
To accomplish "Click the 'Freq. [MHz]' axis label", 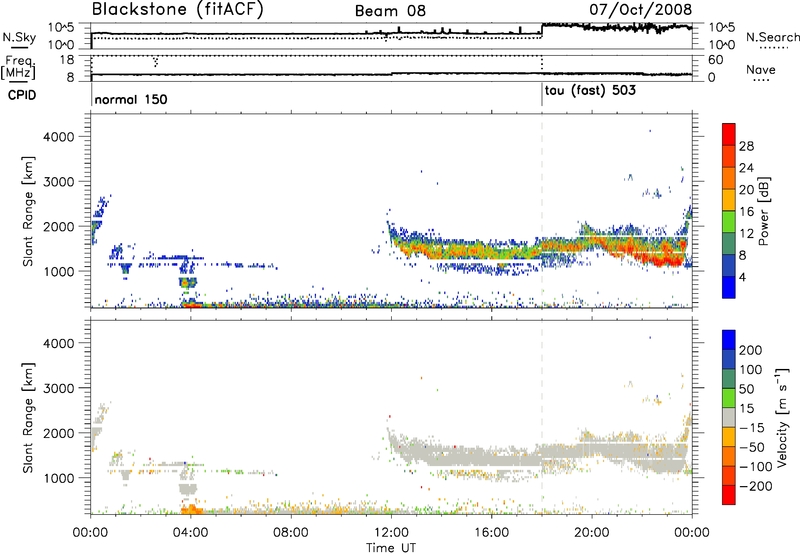I will [19, 68].
